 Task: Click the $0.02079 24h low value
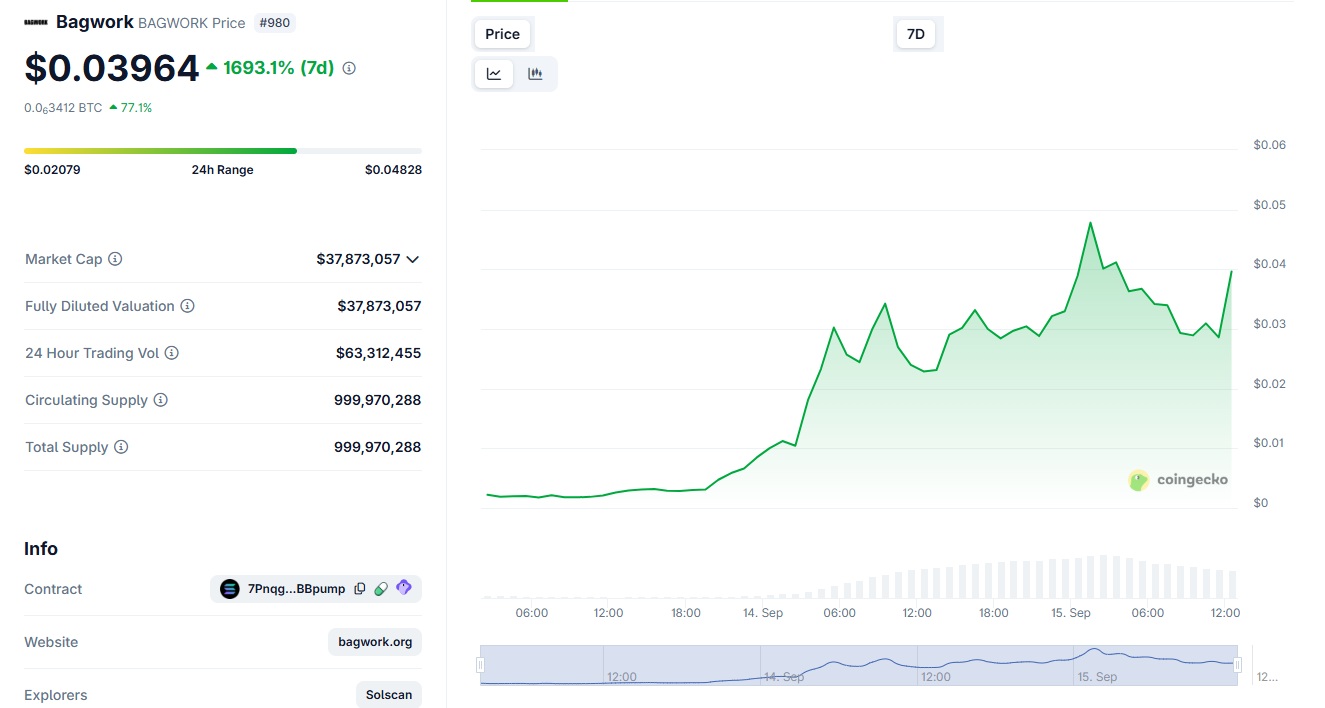[52, 170]
